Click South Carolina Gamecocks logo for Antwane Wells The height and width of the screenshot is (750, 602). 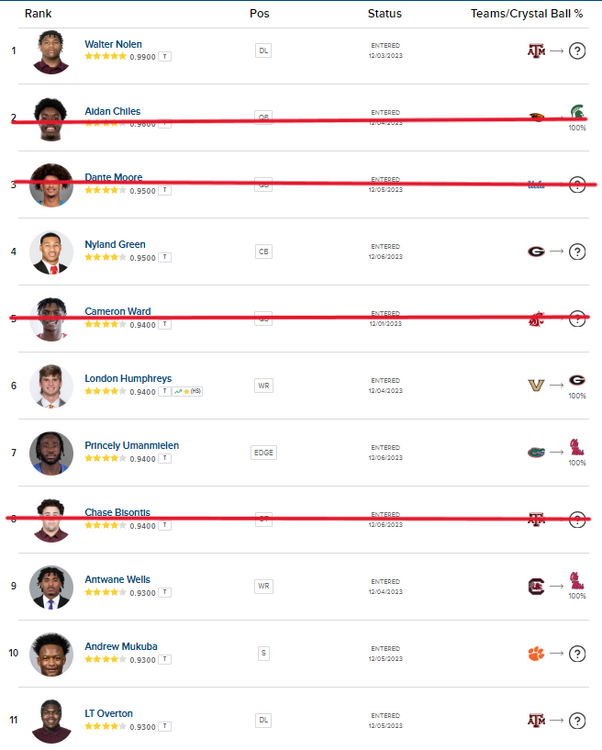coord(536,586)
